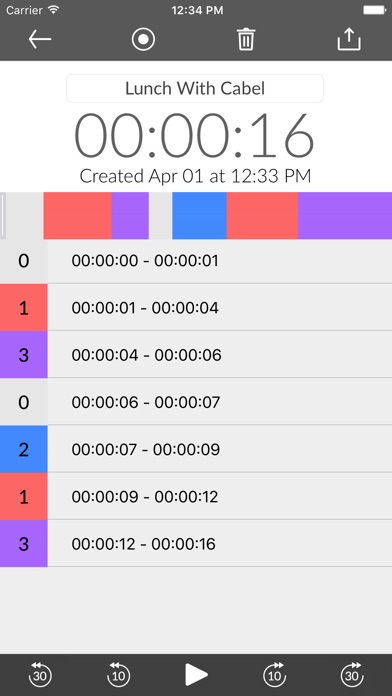Tap red speaker 1 swatch at 00:00:09
This screenshot has height=696, width=392.
click(x=24, y=496)
